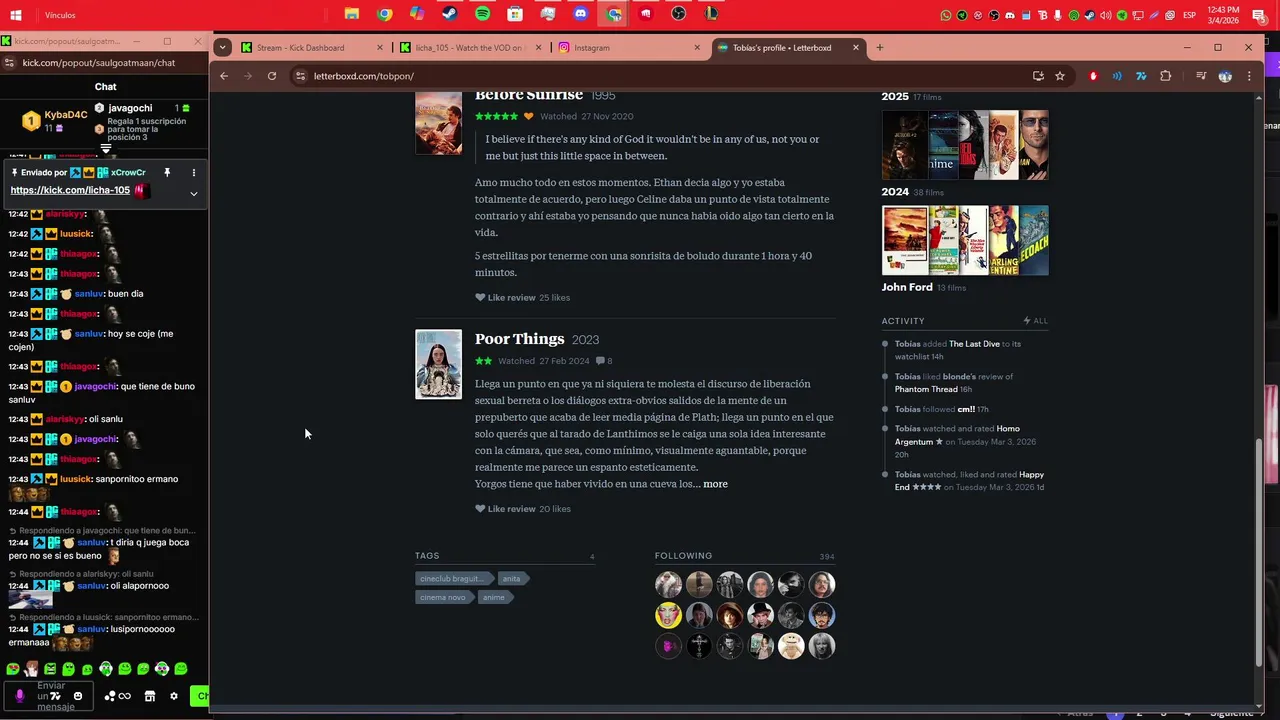Unpin the pinned chat message

point(167,172)
